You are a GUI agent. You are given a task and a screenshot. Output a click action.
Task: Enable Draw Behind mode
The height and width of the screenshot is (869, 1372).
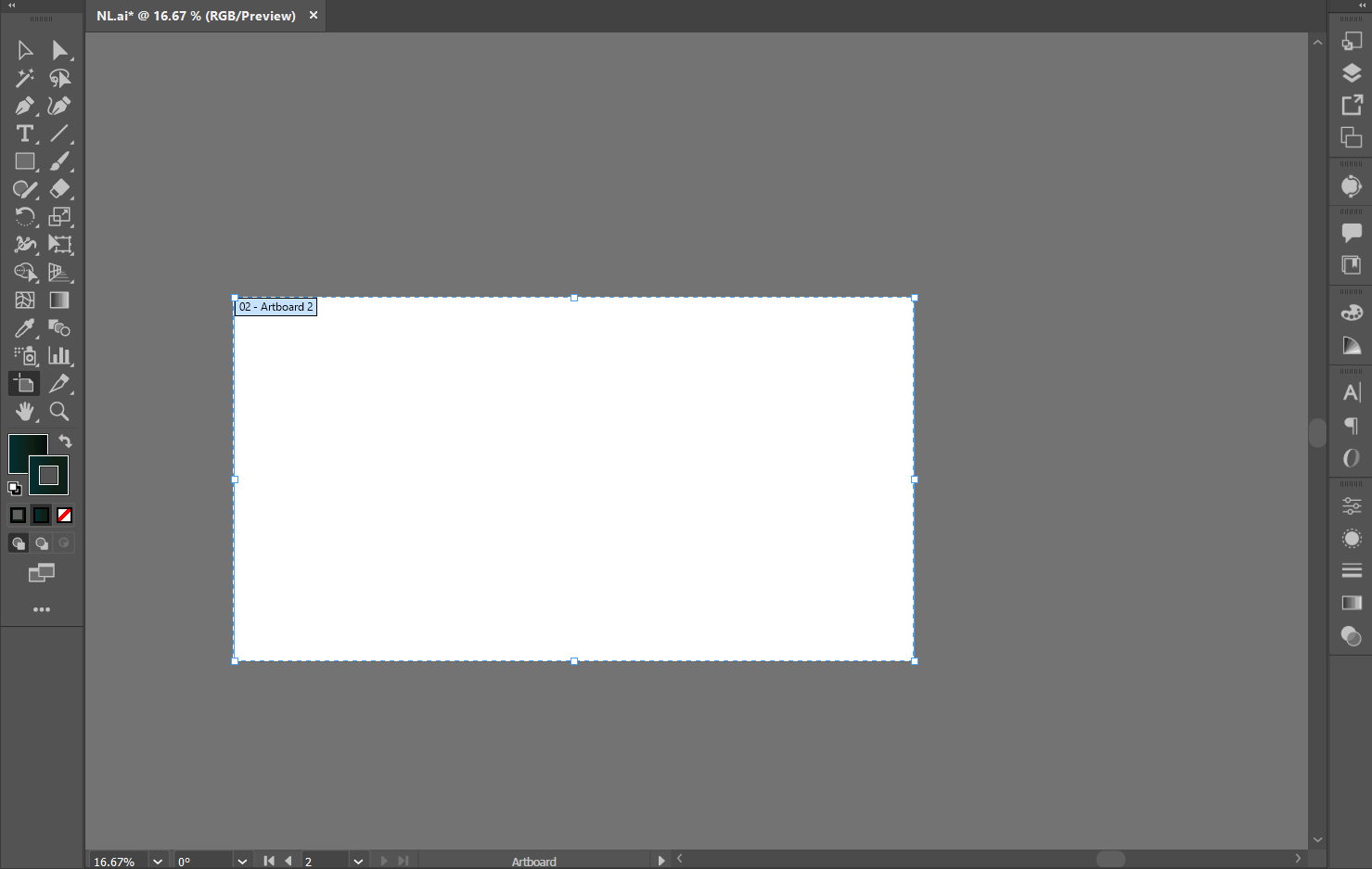click(x=41, y=543)
